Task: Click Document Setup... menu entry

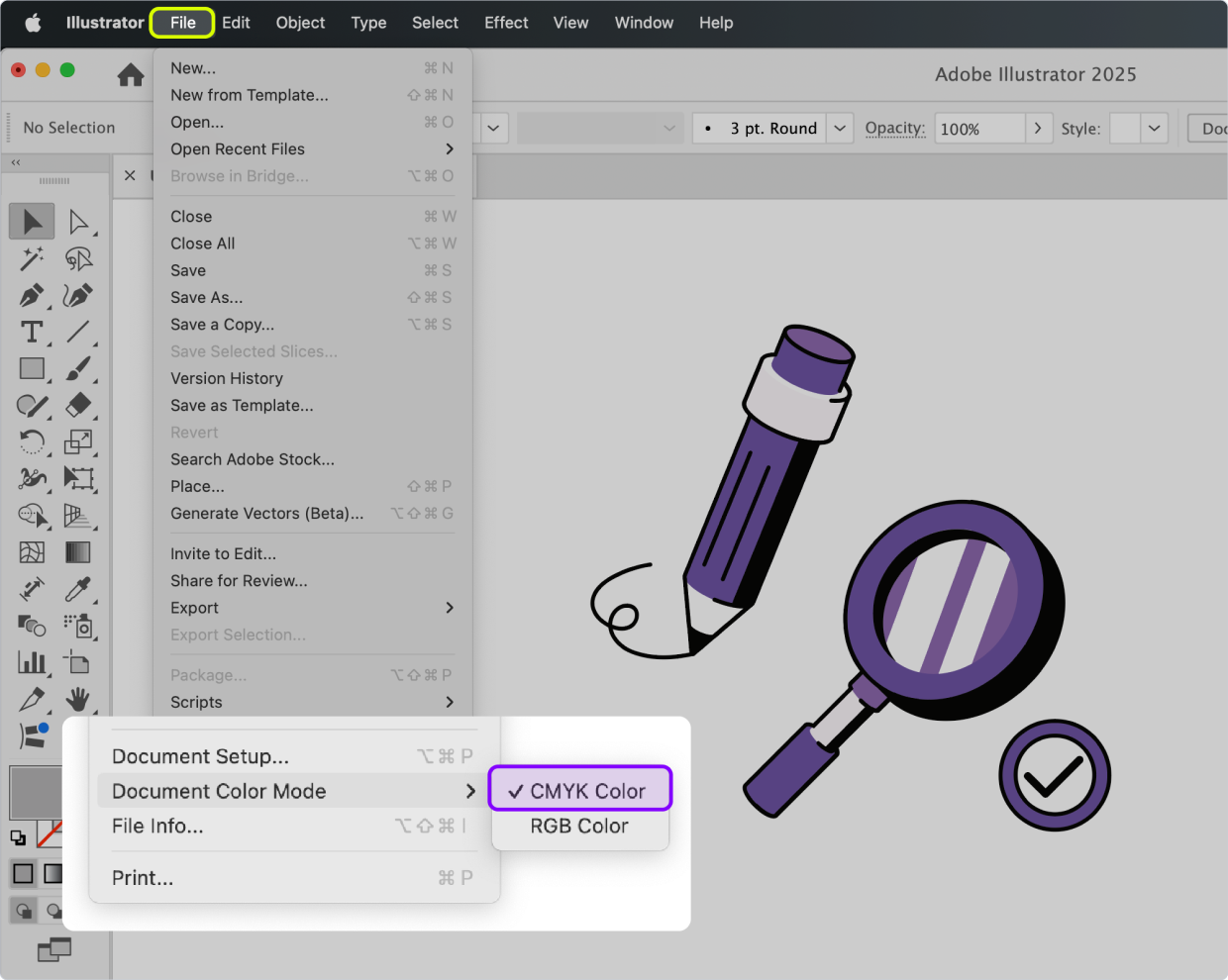Action: pyautogui.click(x=201, y=756)
